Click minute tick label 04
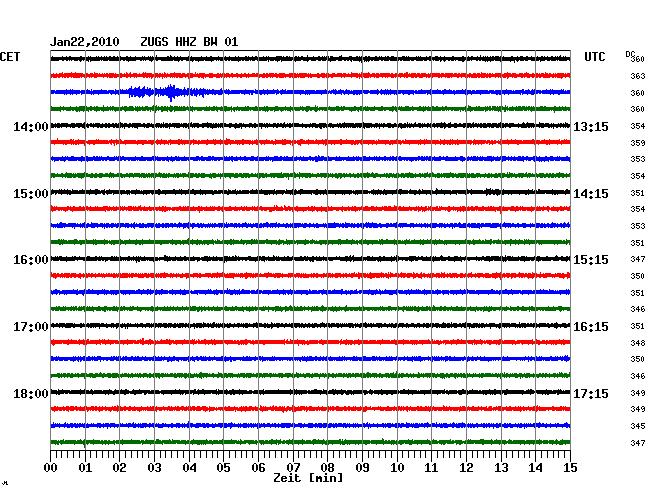 tap(189, 468)
